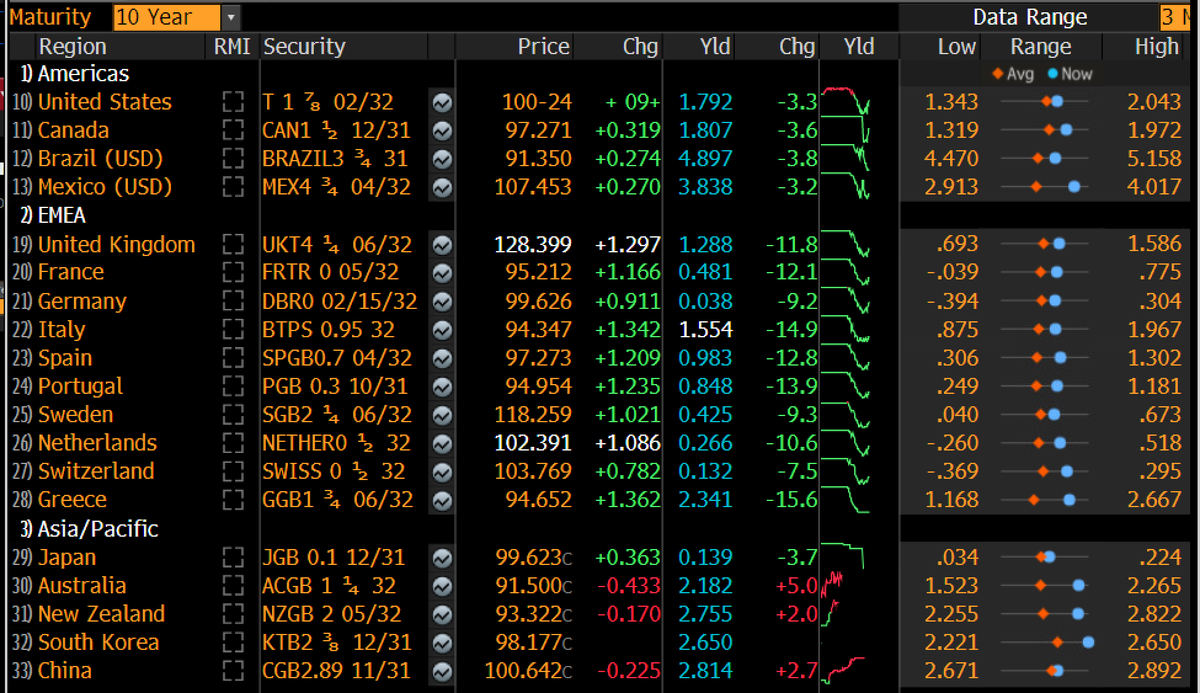Open chart icon for United Kingdom bond
1200x693 pixels.
(x=441, y=245)
